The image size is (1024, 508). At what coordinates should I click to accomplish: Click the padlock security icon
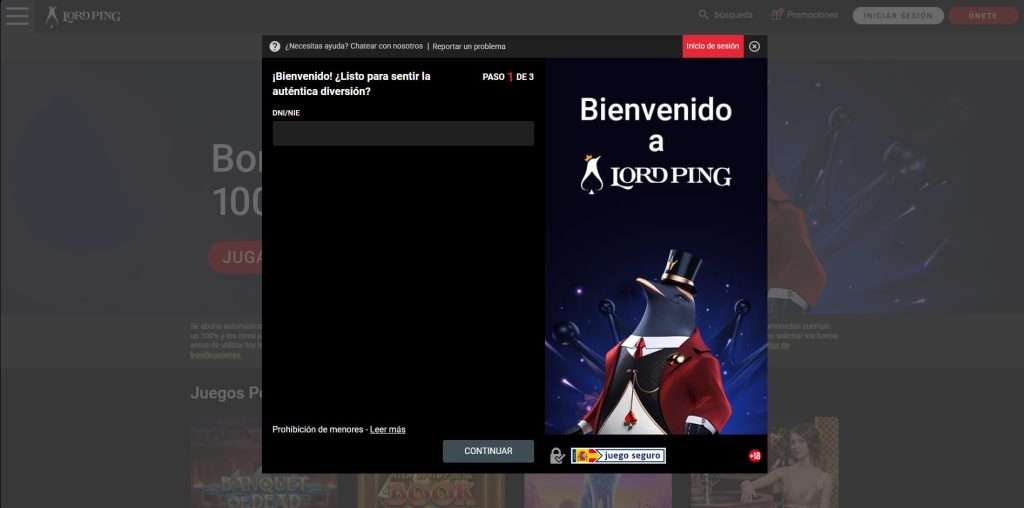tap(556, 455)
